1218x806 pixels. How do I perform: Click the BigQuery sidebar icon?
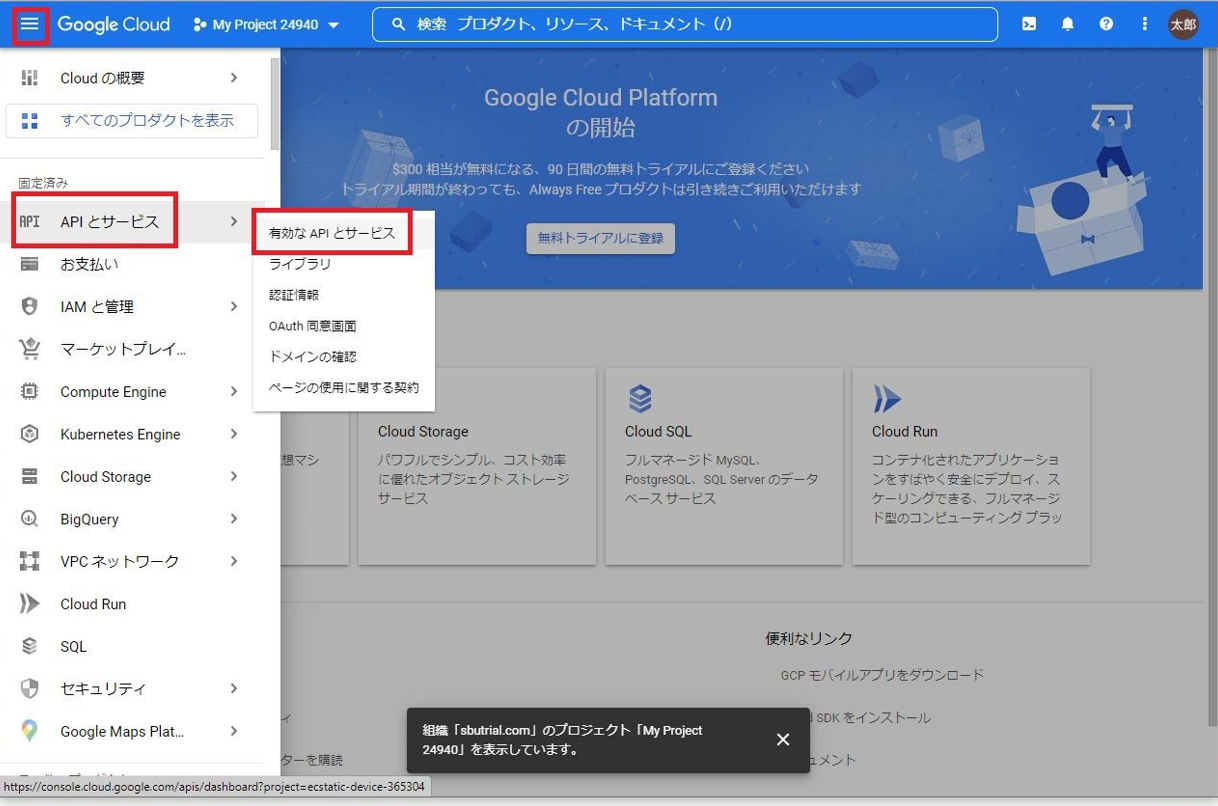[30, 519]
